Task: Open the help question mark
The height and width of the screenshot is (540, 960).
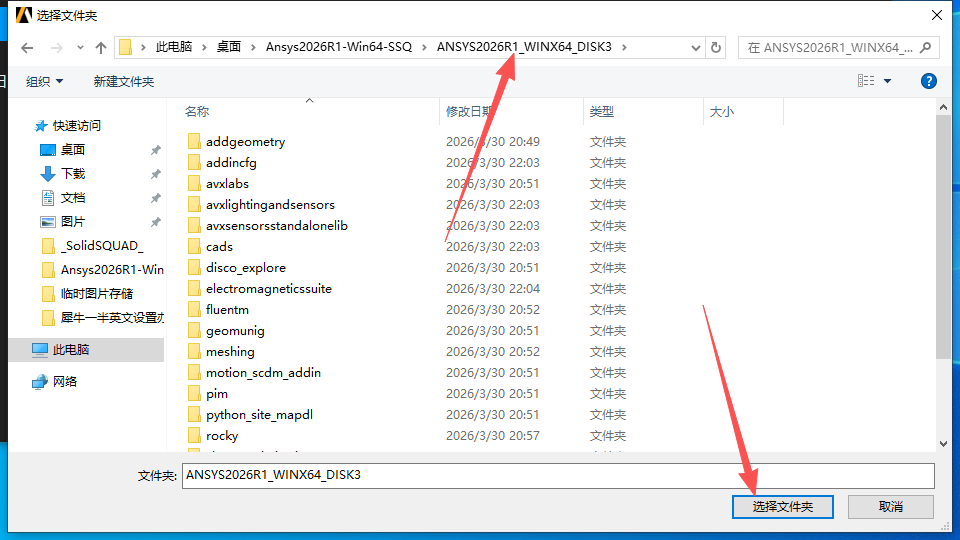Action: click(928, 81)
